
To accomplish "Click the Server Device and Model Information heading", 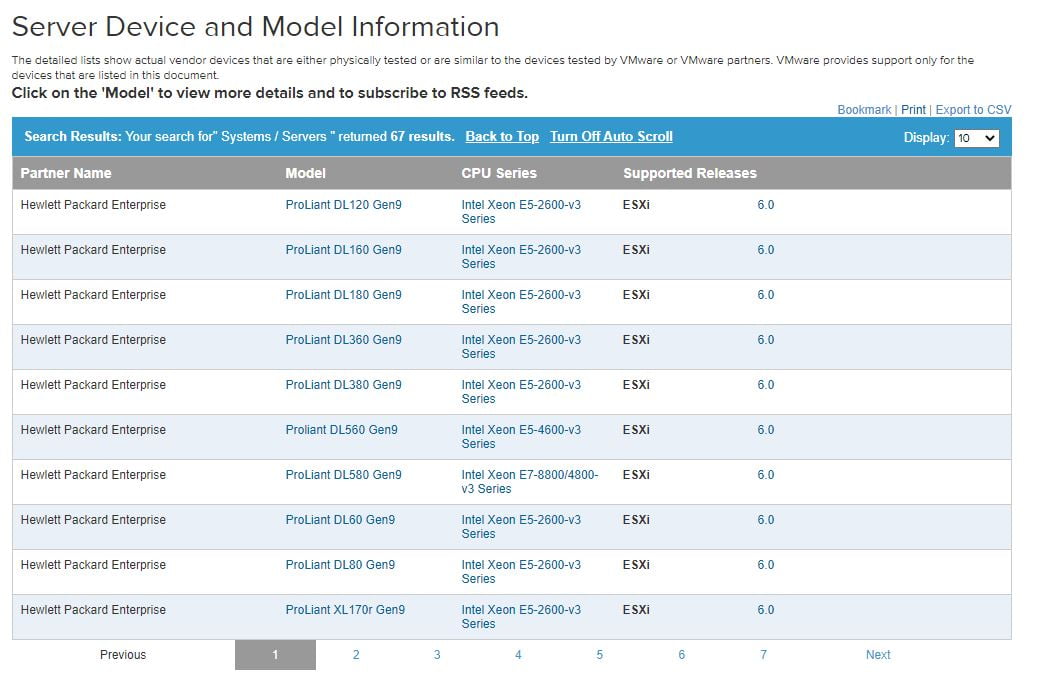I will [255, 27].
